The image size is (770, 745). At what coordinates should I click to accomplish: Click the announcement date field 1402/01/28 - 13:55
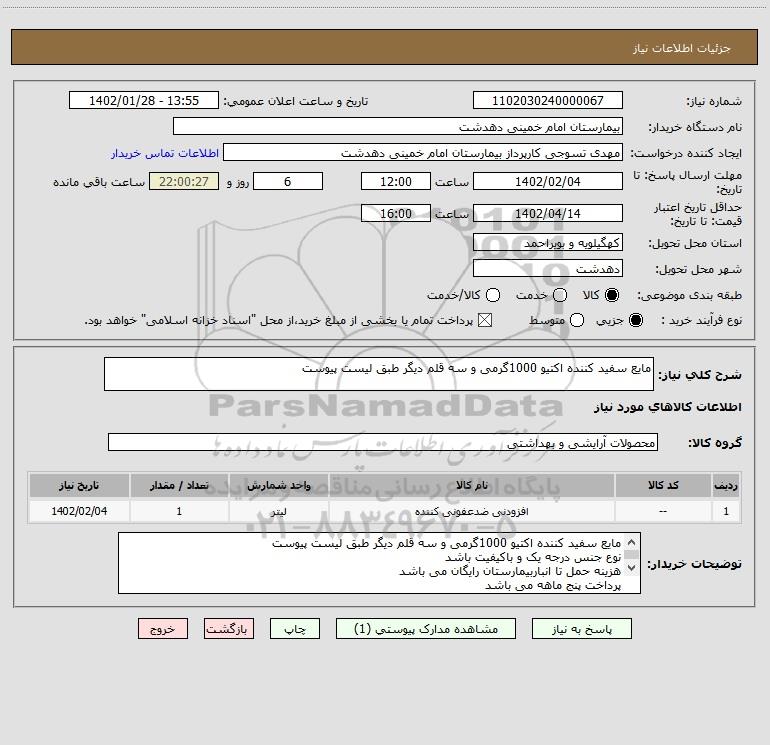144,101
